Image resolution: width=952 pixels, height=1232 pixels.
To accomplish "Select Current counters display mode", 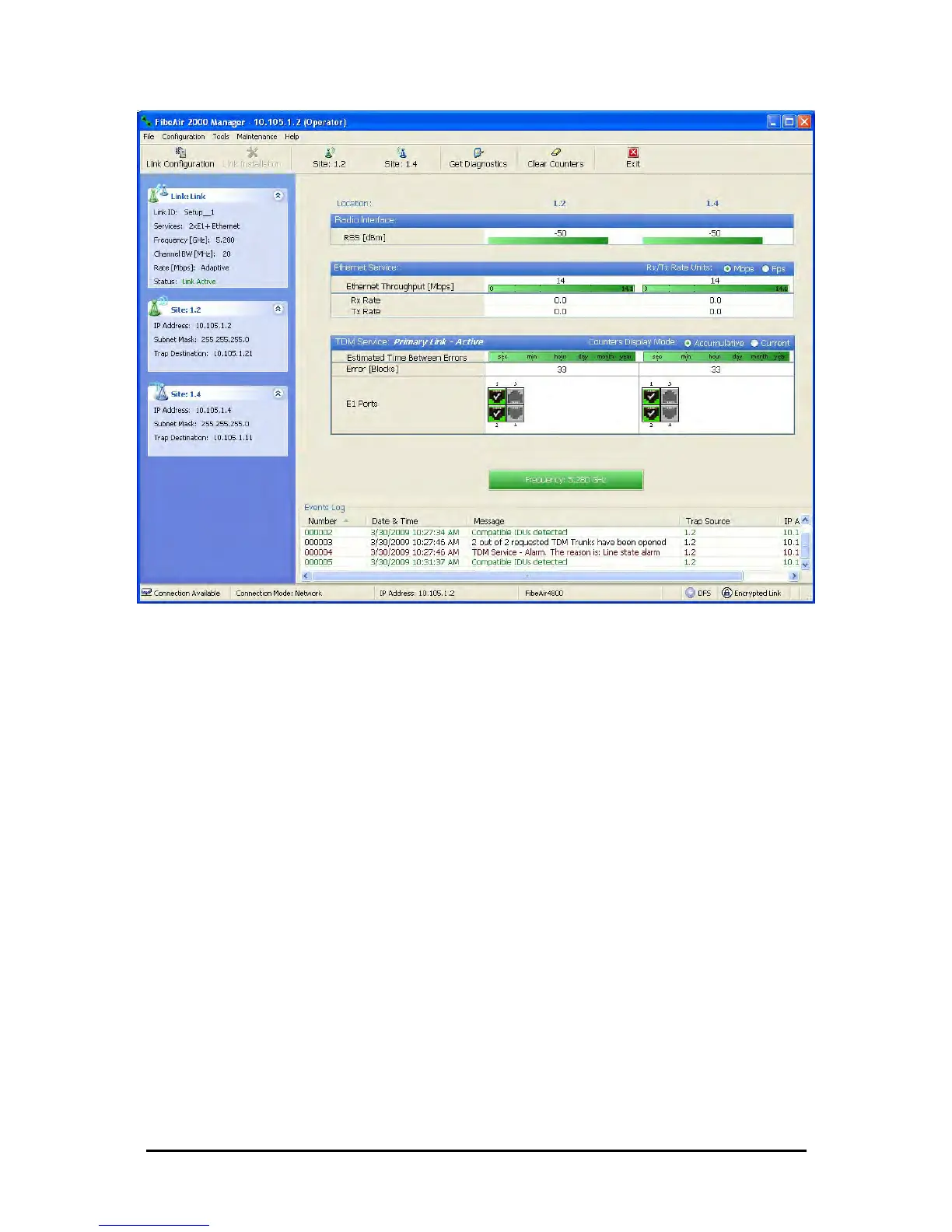I will pos(754,343).
